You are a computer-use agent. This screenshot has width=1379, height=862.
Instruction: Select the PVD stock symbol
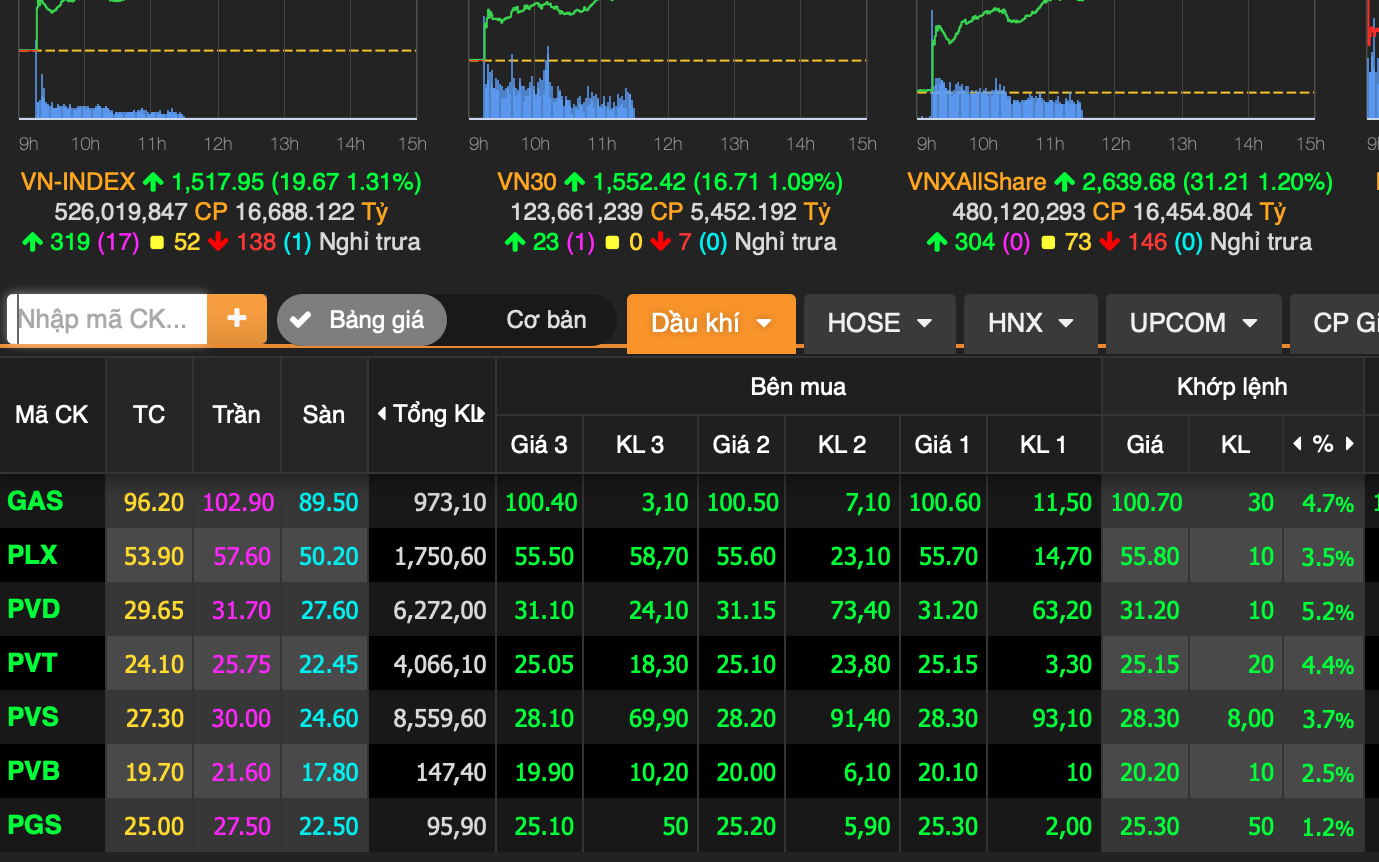[x=34, y=609]
